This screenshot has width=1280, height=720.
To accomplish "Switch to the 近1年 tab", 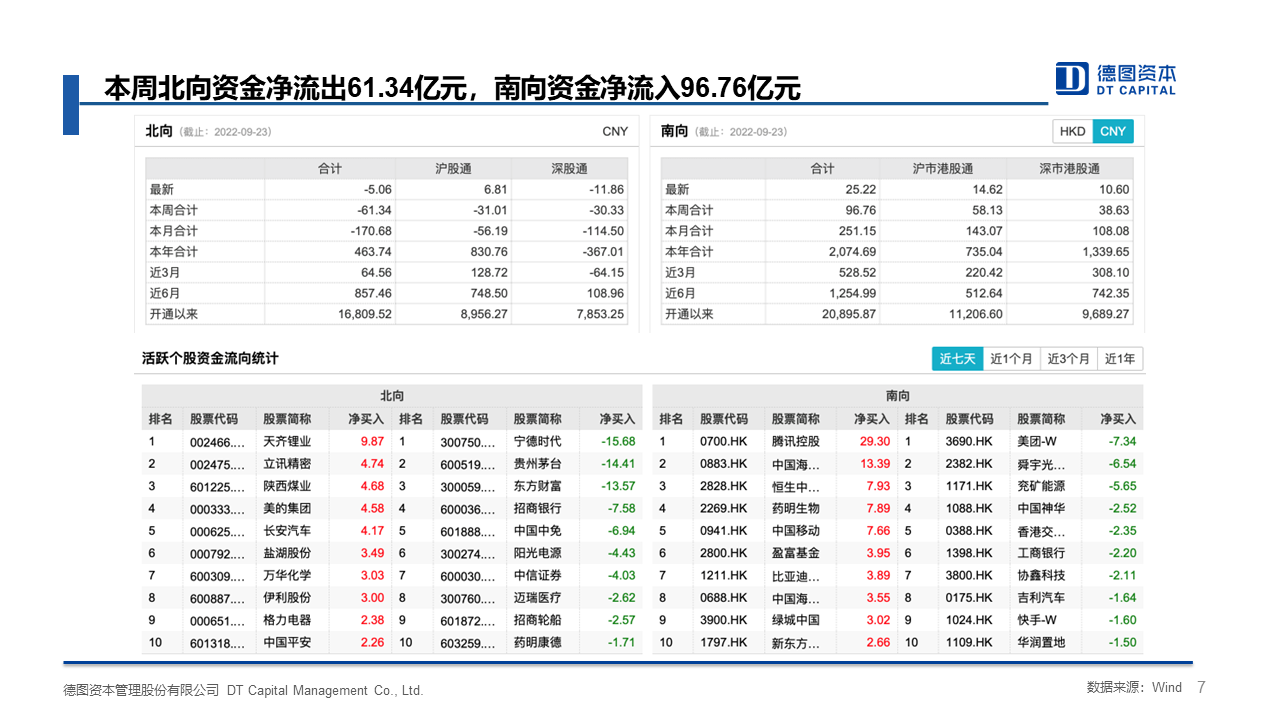I will (1119, 358).
